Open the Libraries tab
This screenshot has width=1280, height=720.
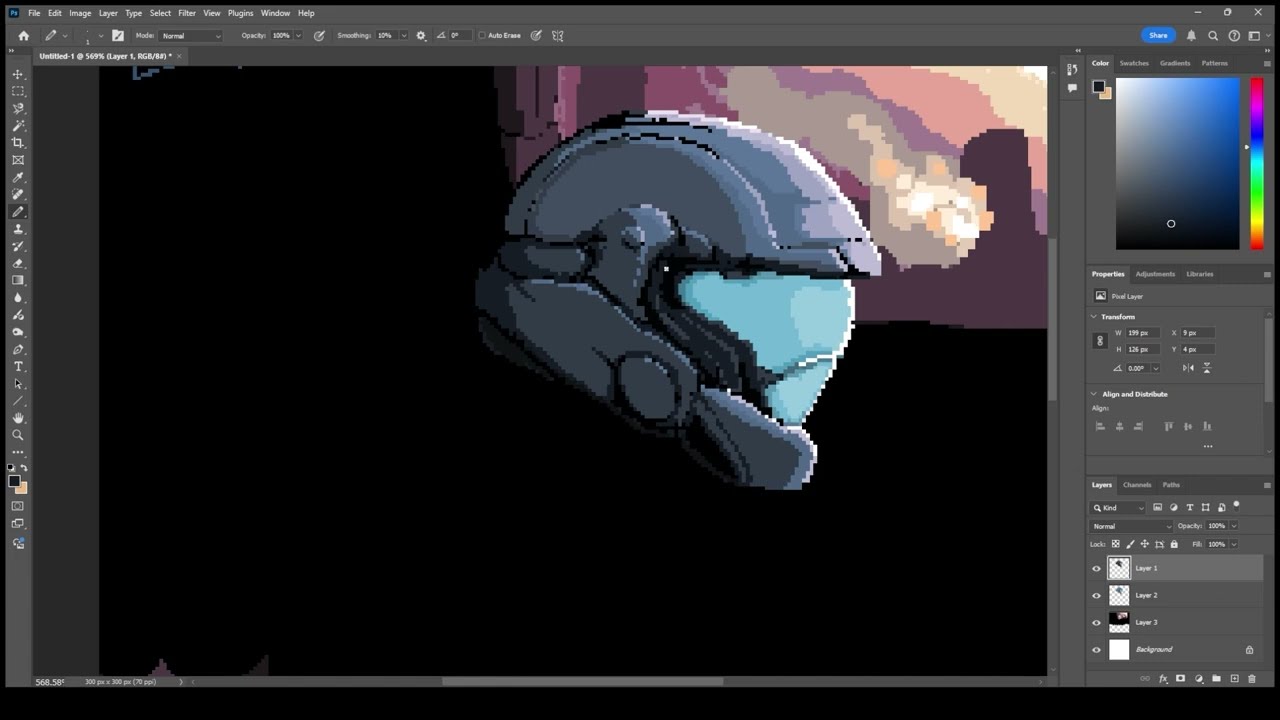click(x=1200, y=274)
